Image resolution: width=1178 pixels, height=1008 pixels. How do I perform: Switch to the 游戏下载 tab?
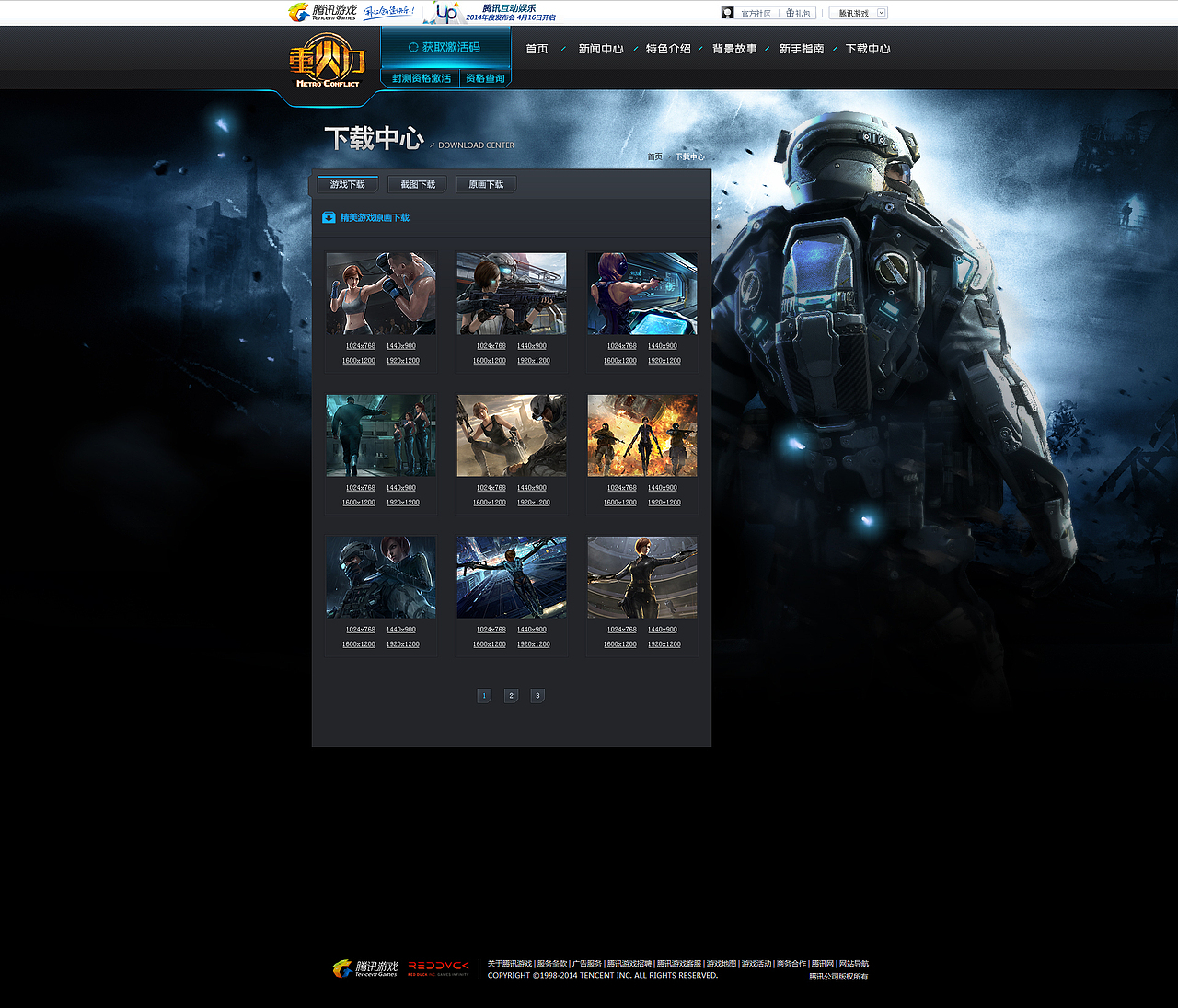(348, 184)
